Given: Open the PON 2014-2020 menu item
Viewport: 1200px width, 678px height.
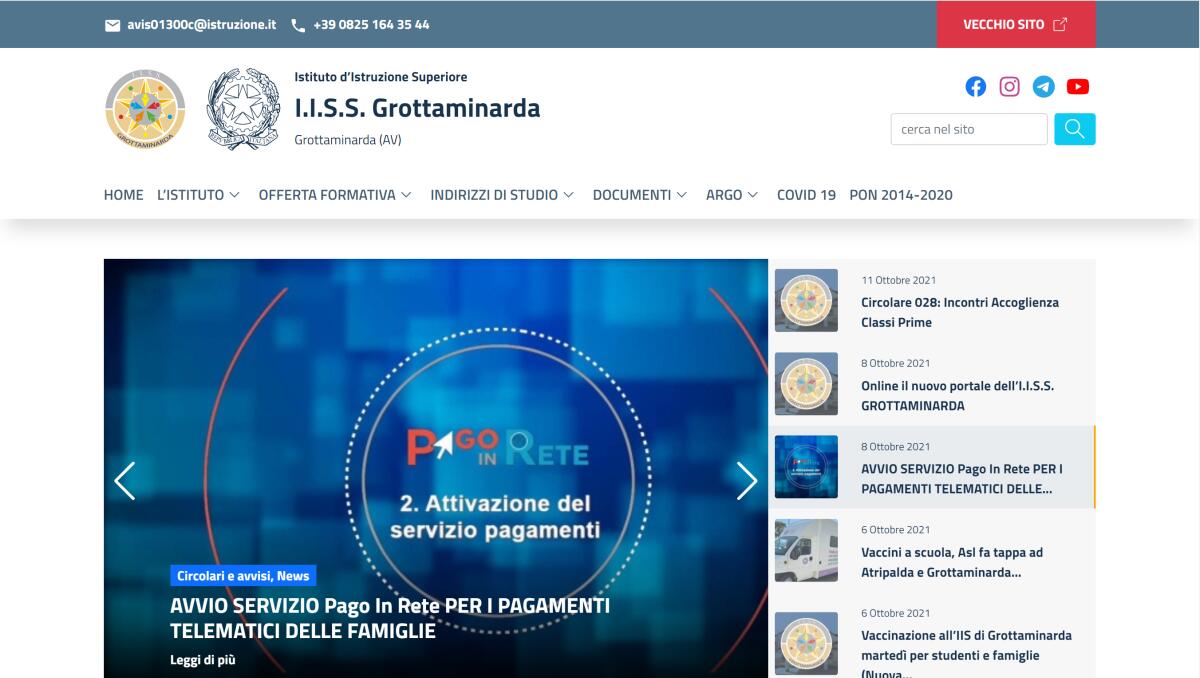Looking at the screenshot, I should [x=901, y=195].
